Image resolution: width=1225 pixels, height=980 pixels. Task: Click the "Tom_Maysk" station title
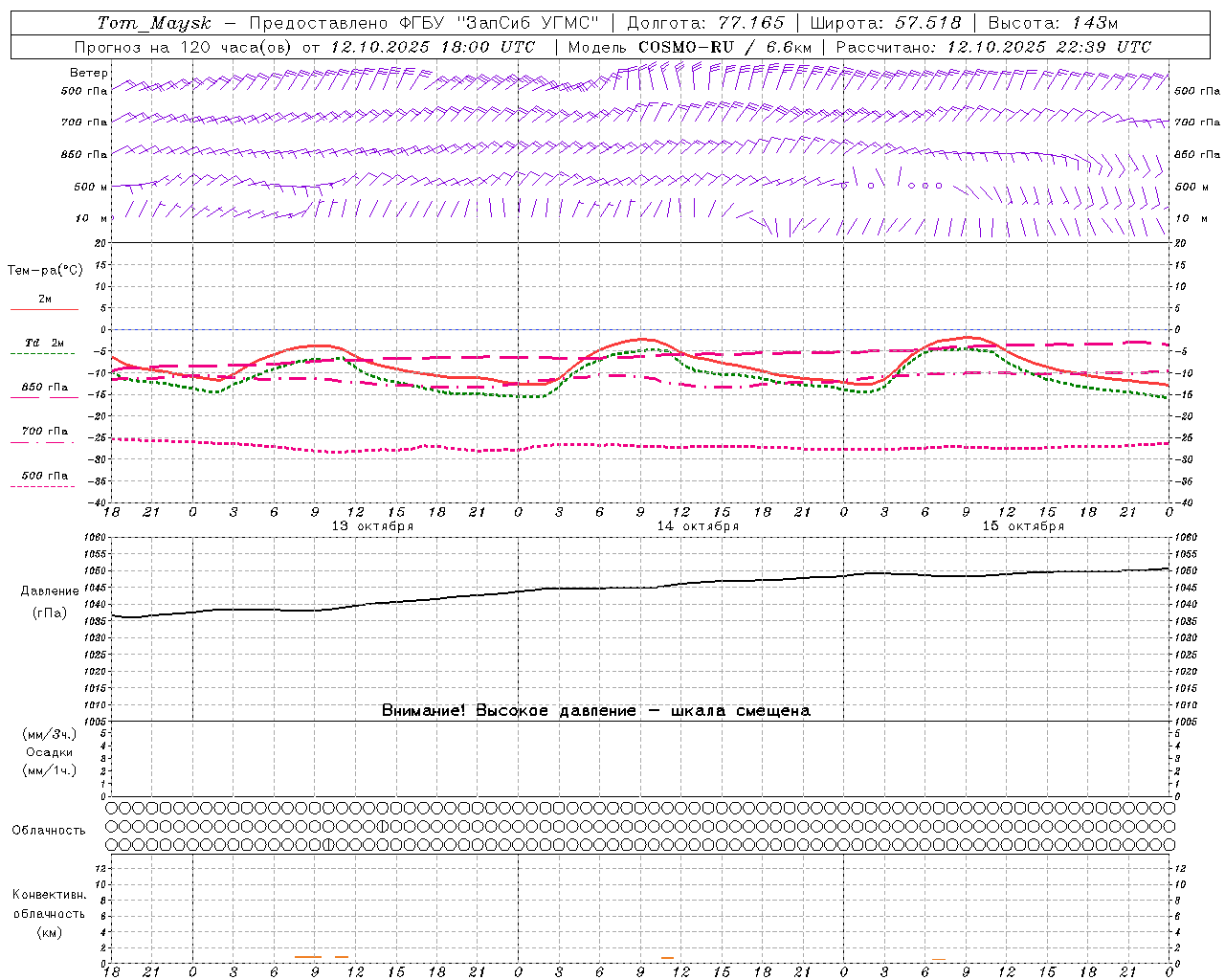[153, 23]
